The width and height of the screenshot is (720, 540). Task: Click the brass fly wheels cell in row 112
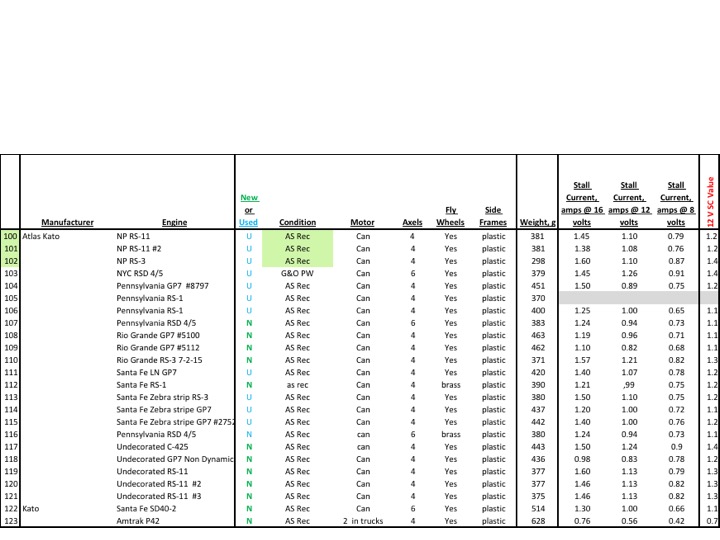click(451, 385)
